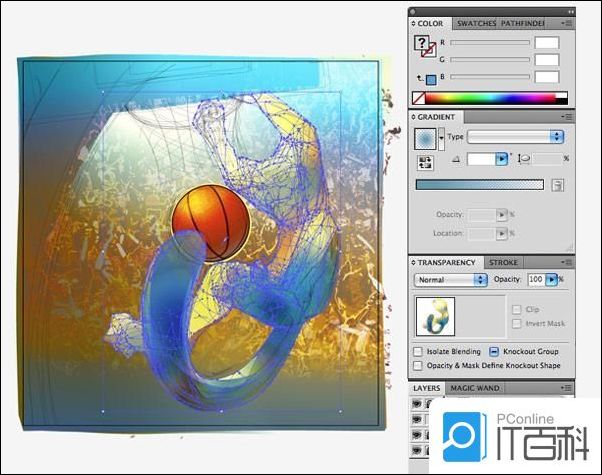Open the gradient Type dropdown
The height and width of the screenshot is (475, 602).
click(515, 137)
